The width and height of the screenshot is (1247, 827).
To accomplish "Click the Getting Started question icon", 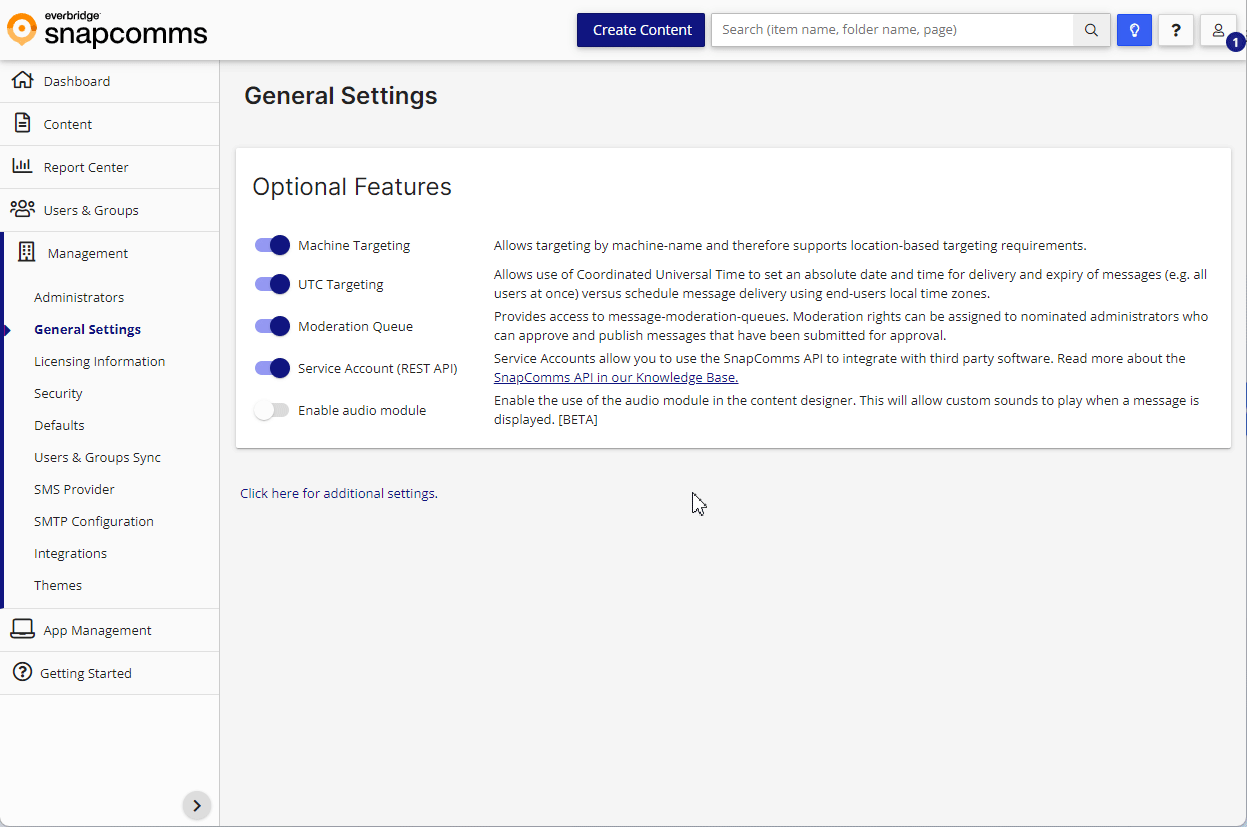I will [22, 672].
